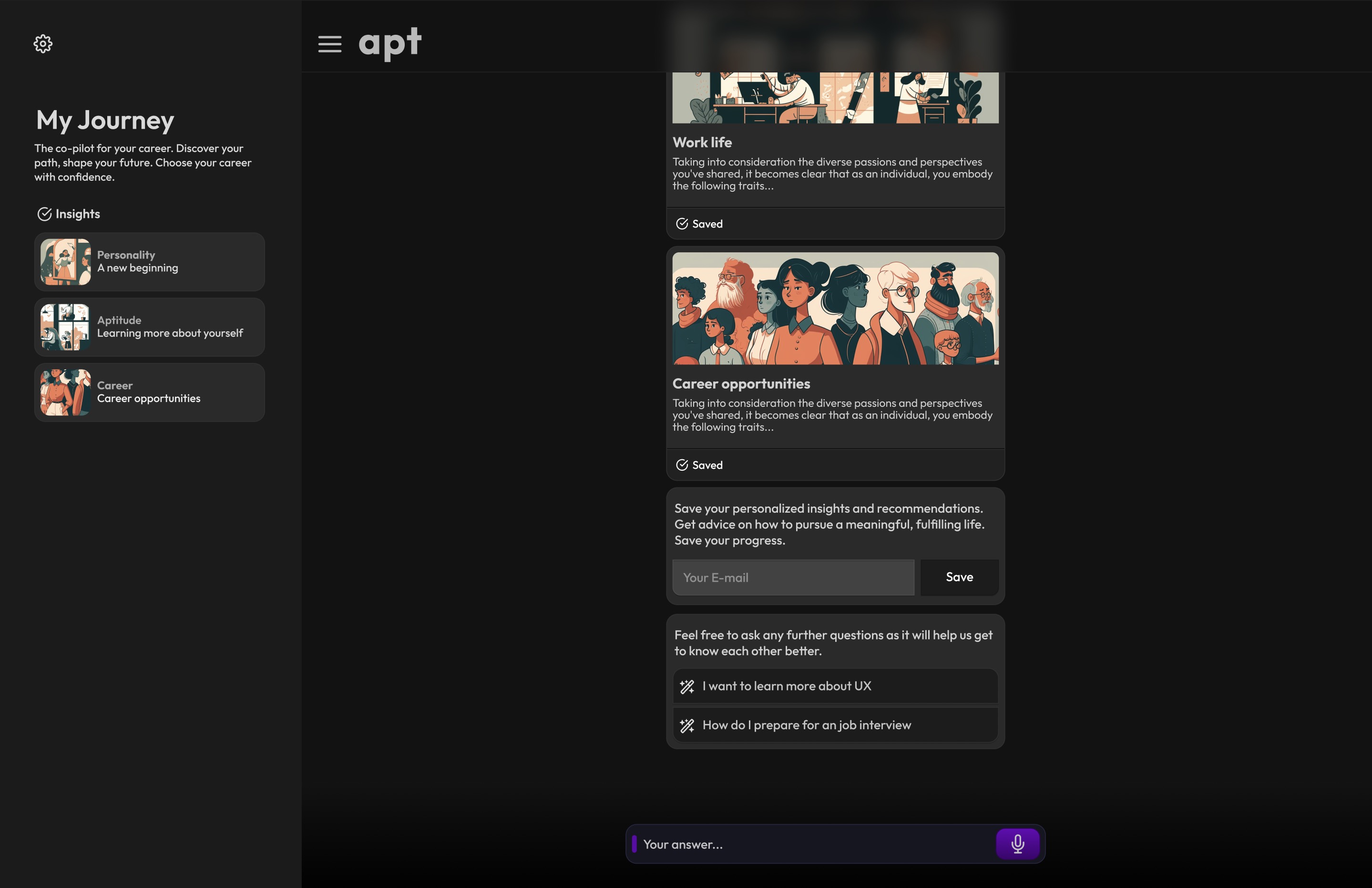Screen dimensions: 1372x888
Task: Click the Insights label
Action: point(78,214)
